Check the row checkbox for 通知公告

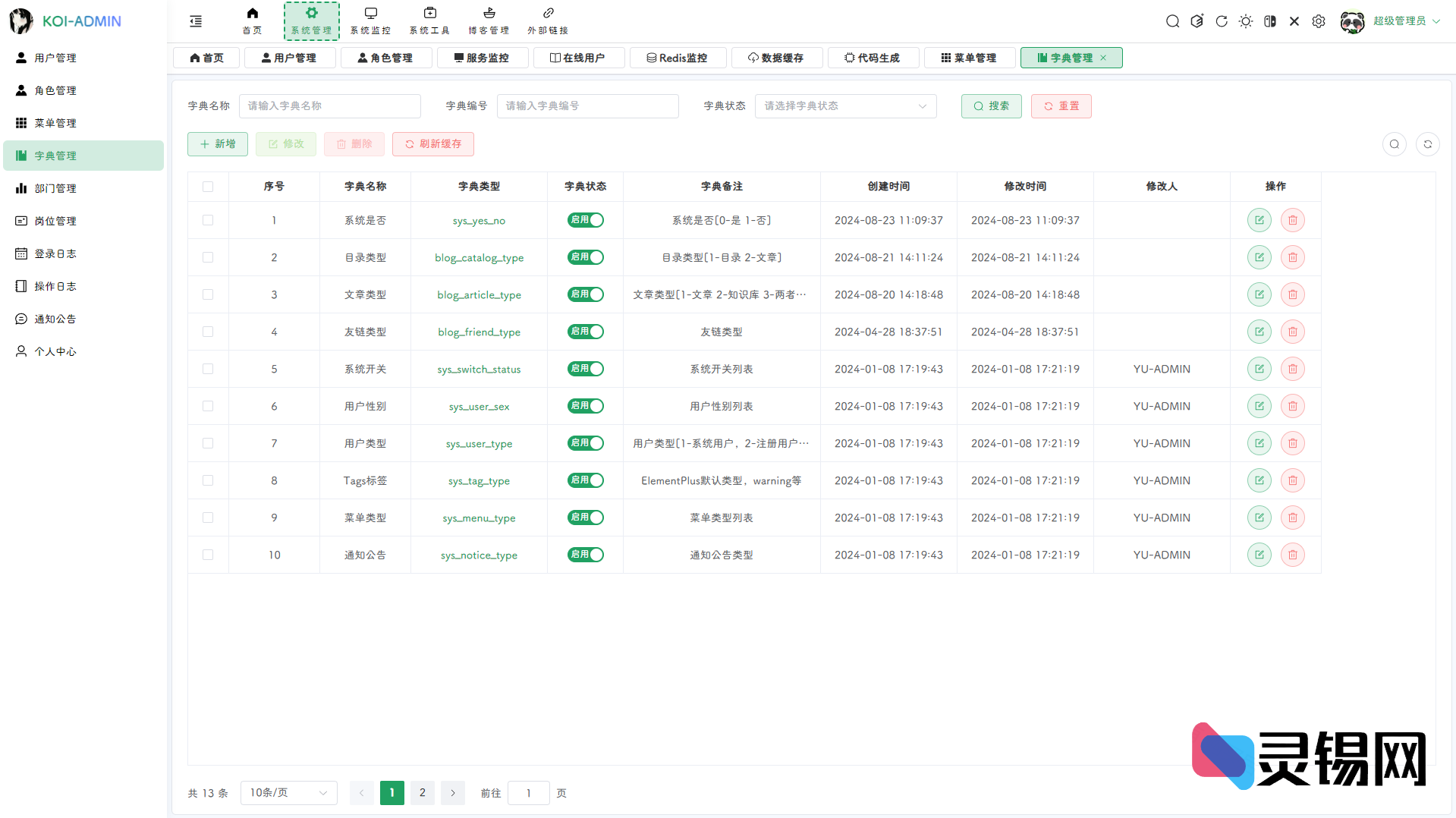(208, 555)
